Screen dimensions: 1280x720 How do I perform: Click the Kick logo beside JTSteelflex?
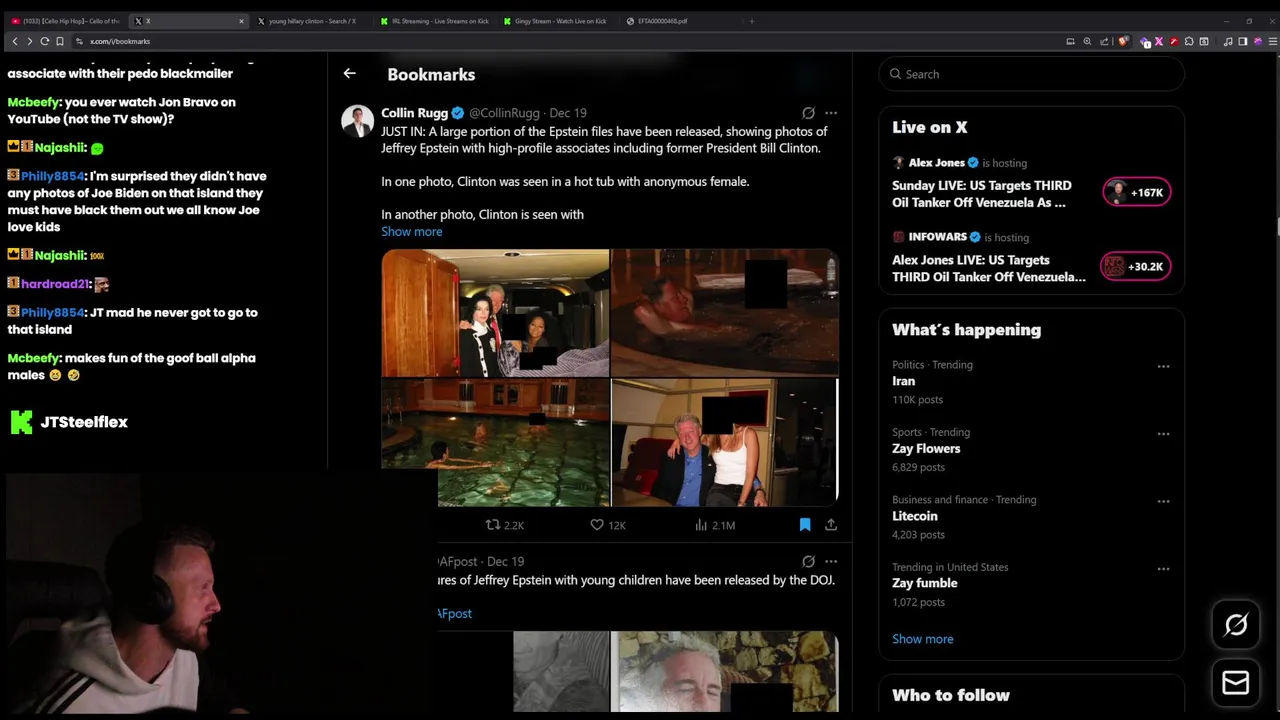pos(21,422)
